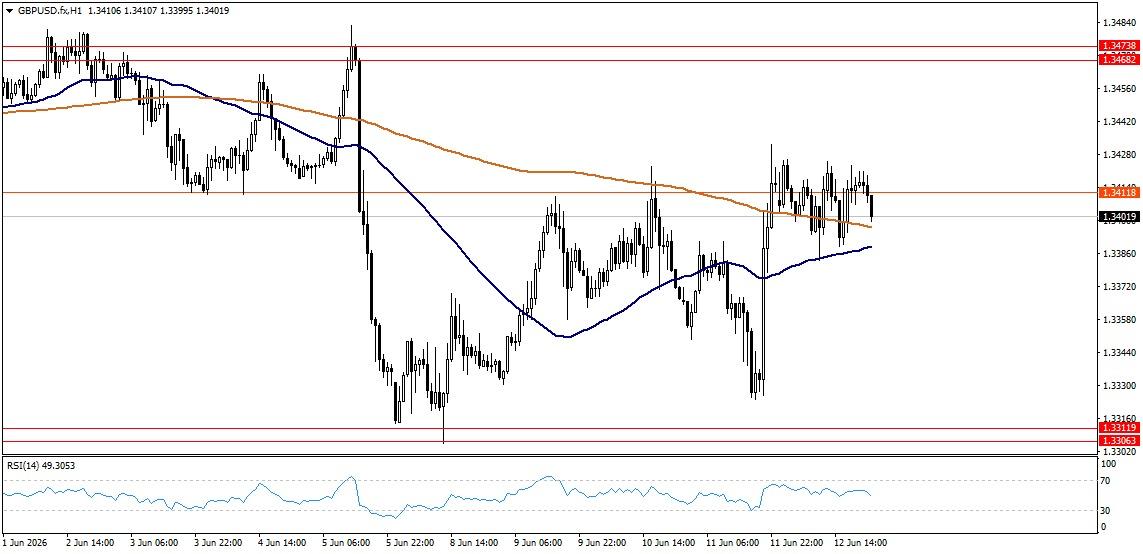The image size is (1143, 554).
Task: Click the 3 Jun 22:00 time label
Action: point(218,543)
